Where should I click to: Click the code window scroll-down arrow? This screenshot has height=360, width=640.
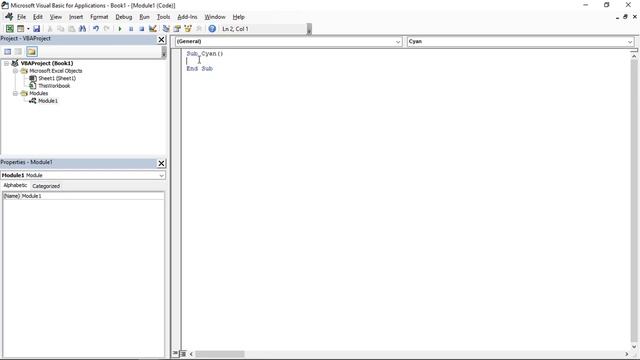(x=634, y=347)
